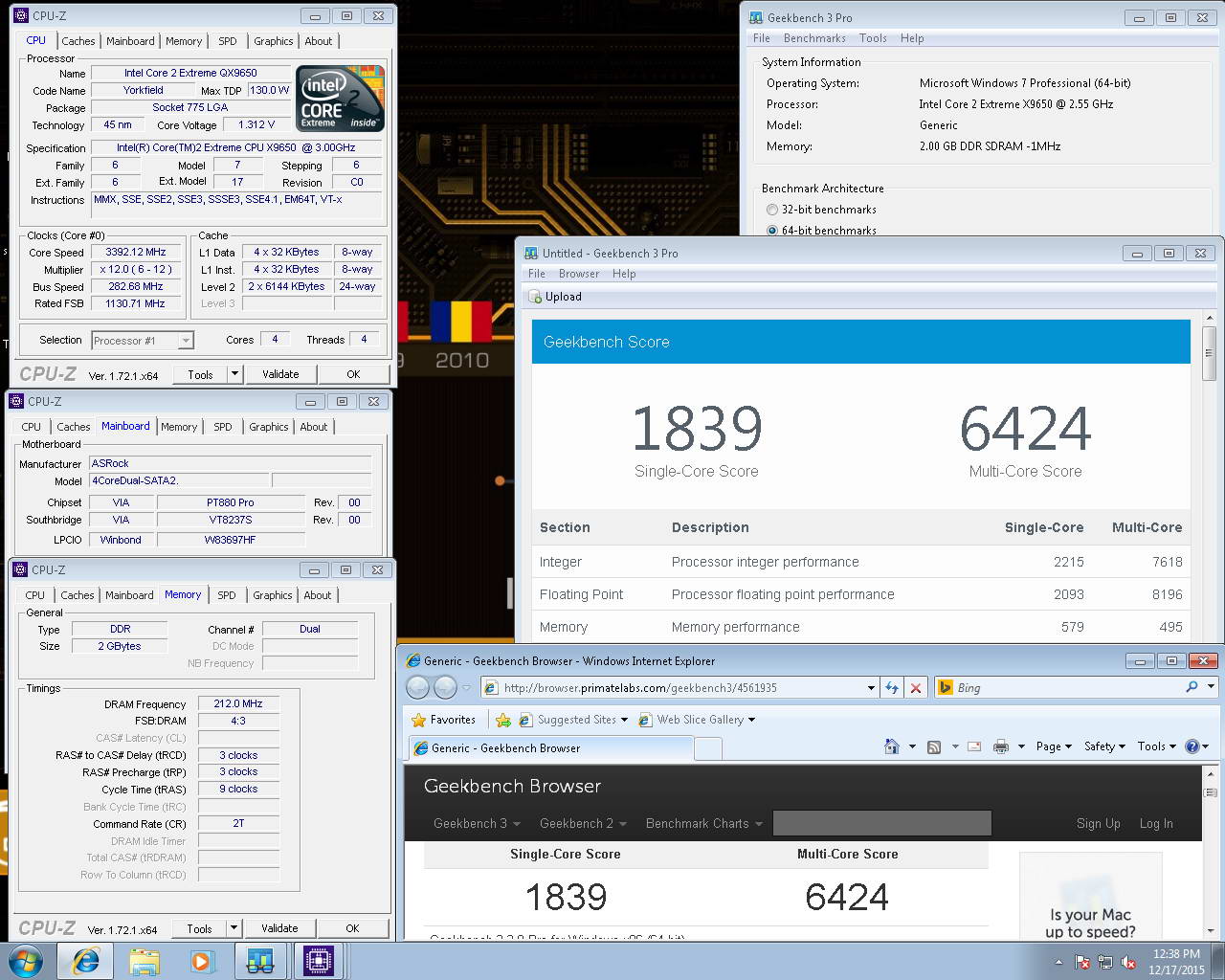Click Sign Up link on Geekbench Browser
The width and height of the screenshot is (1225, 980).
(1098, 823)
